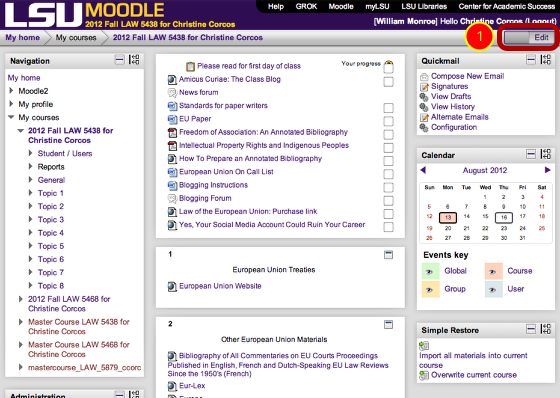This screenshot has width=560, height=398.
Task: Expand Student / Users node
Action: point(30,153)
